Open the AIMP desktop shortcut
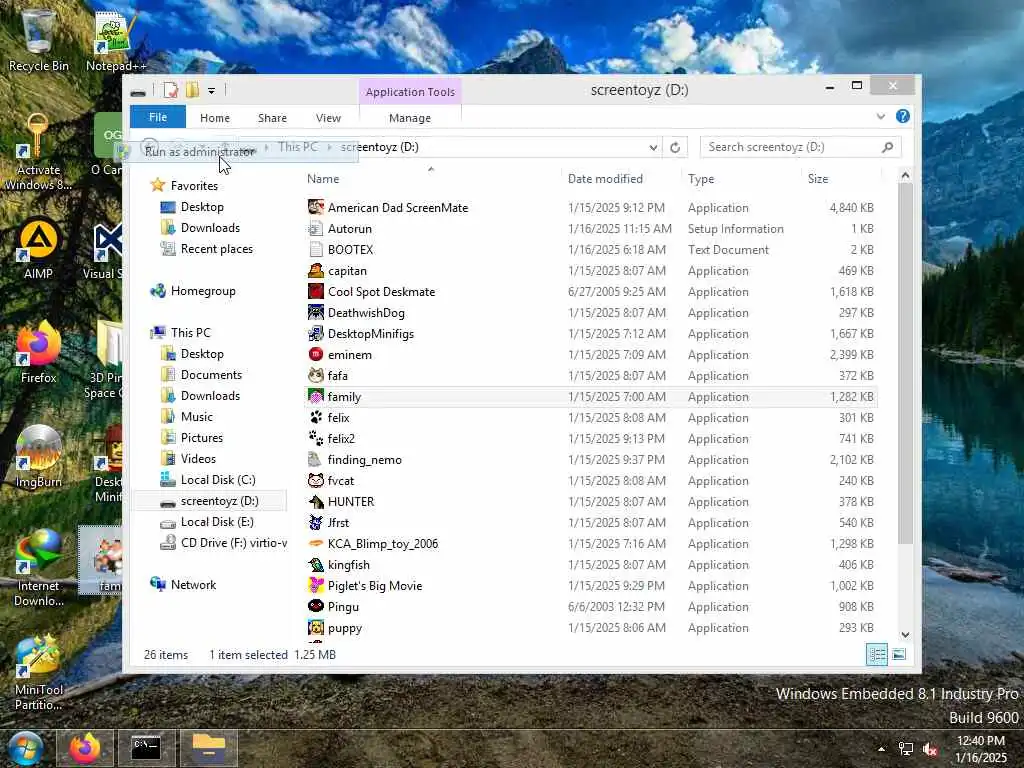This screenshot has width=1024, height=768. click(x=38, y=248)
